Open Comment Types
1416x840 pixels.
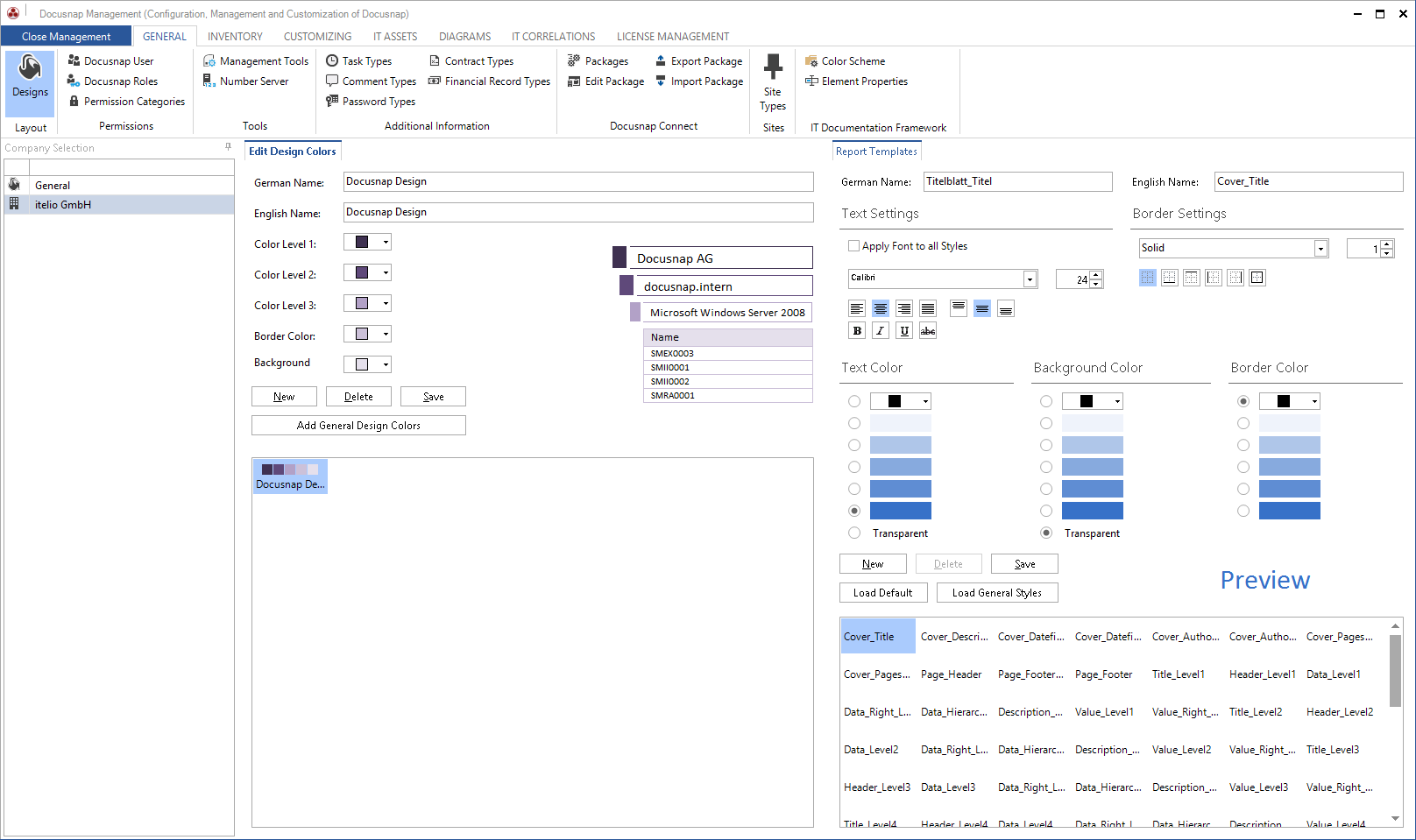pos(372,81)
